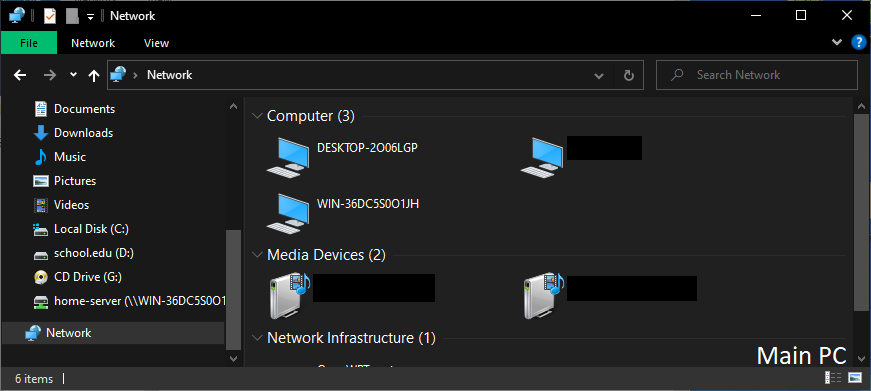871x391 pixels.
Task: Open the Properties quick access toolbar icon
Action: [x=50, y=16]
